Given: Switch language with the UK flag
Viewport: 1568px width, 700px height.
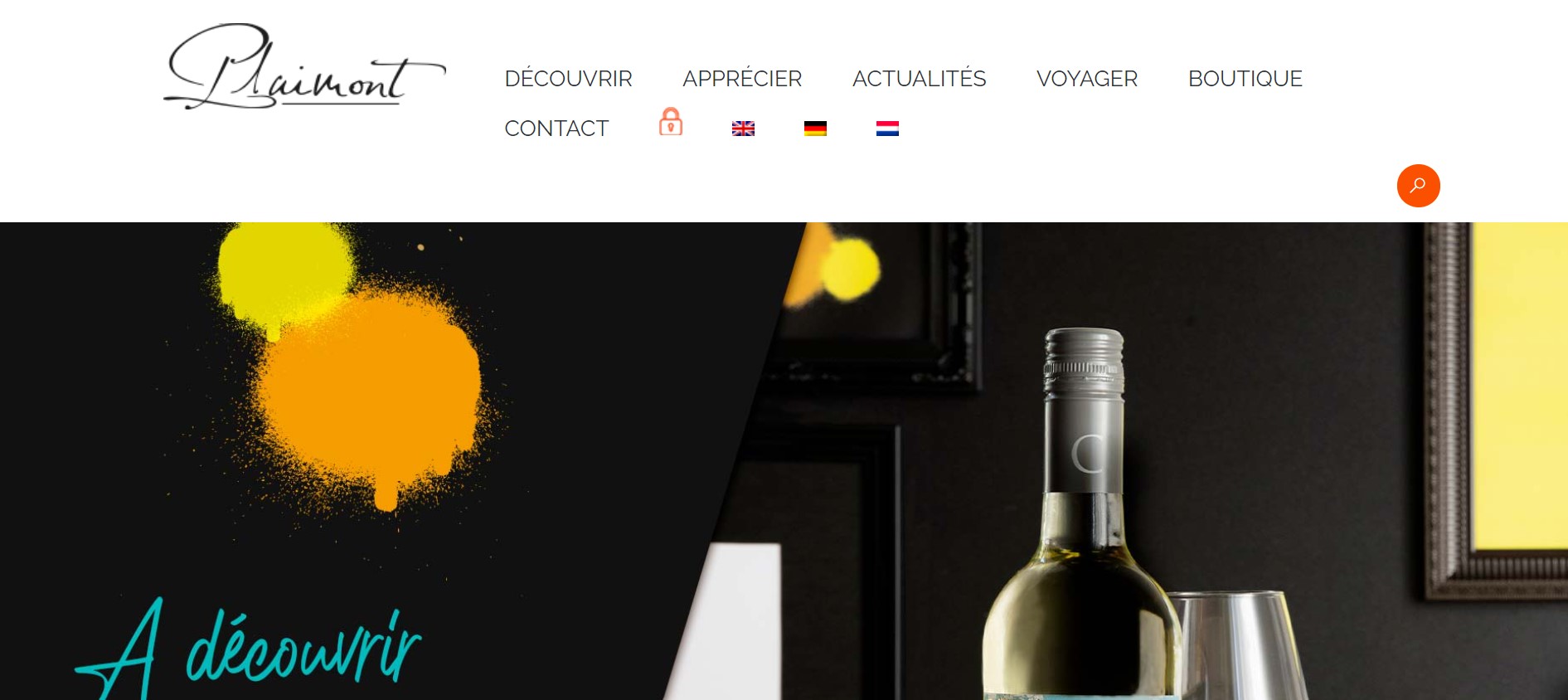Looking at the screenshot, I should click(x=743, y=129).
